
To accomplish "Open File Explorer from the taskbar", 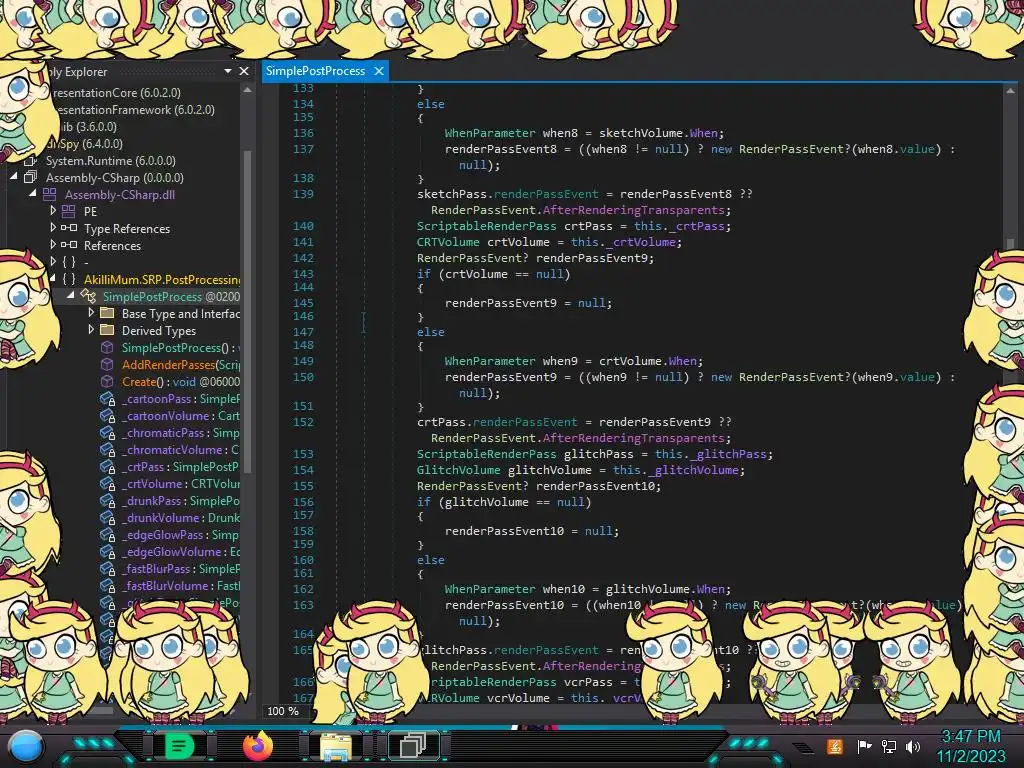I will tap(336, 746).
